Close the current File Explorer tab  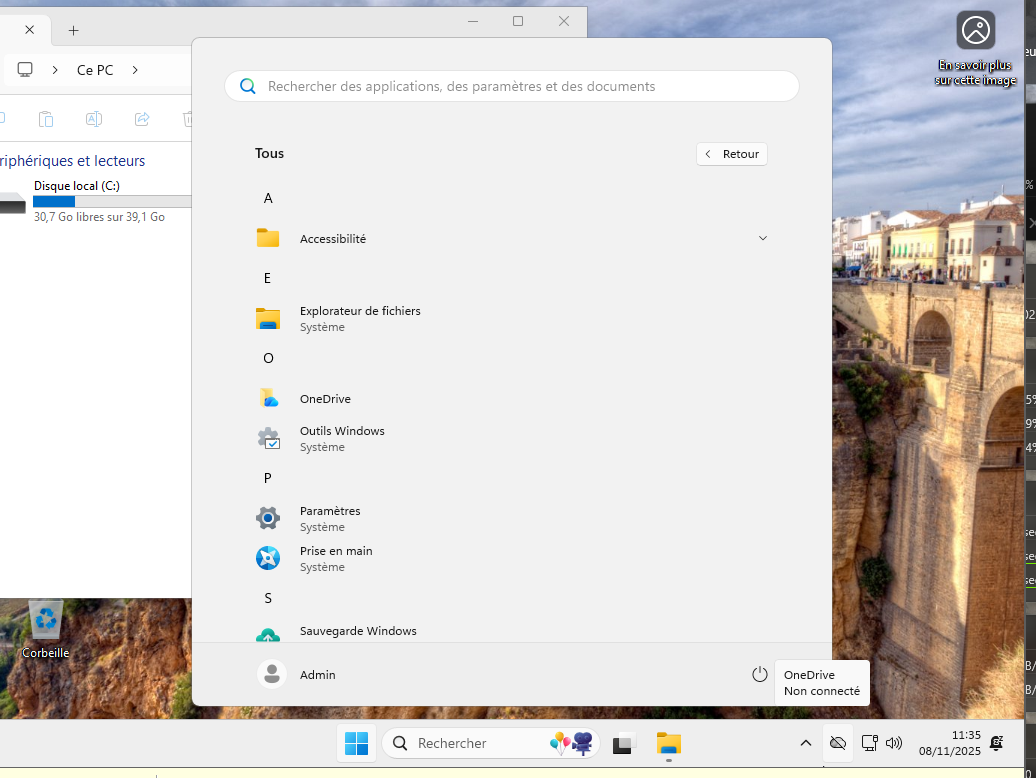coord(29,30)
